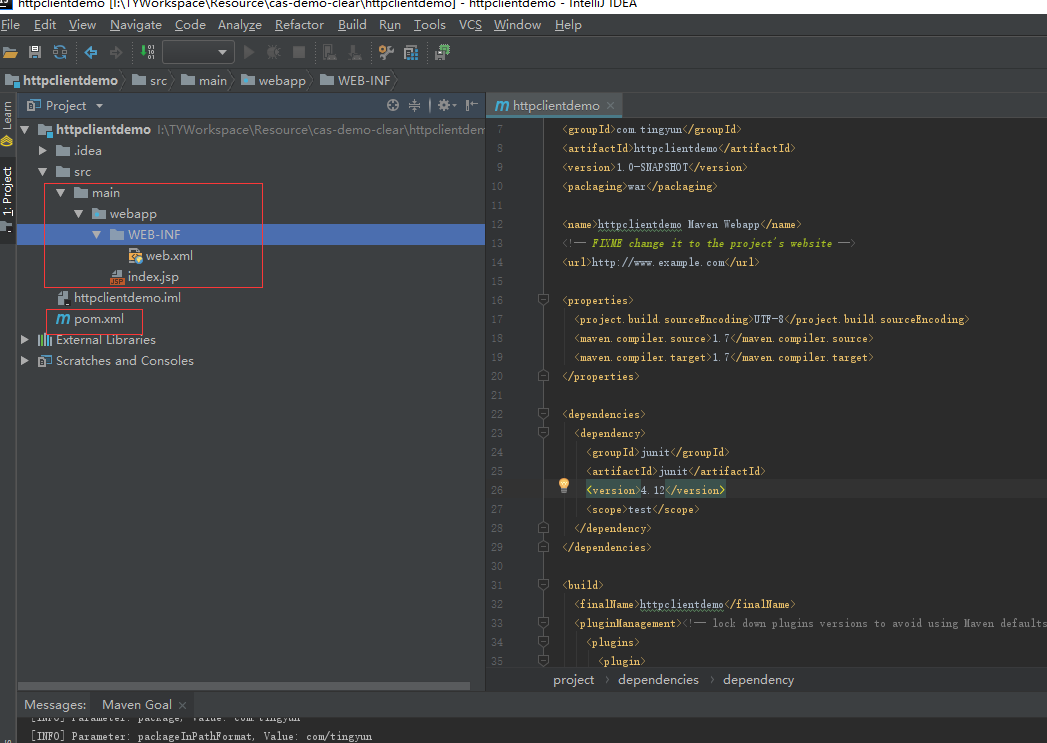Screen dimensions: 1047x743
Task: Click the yellow intention bulb near version 4.12
Action: pyautogui.click(x=563, y=485)
